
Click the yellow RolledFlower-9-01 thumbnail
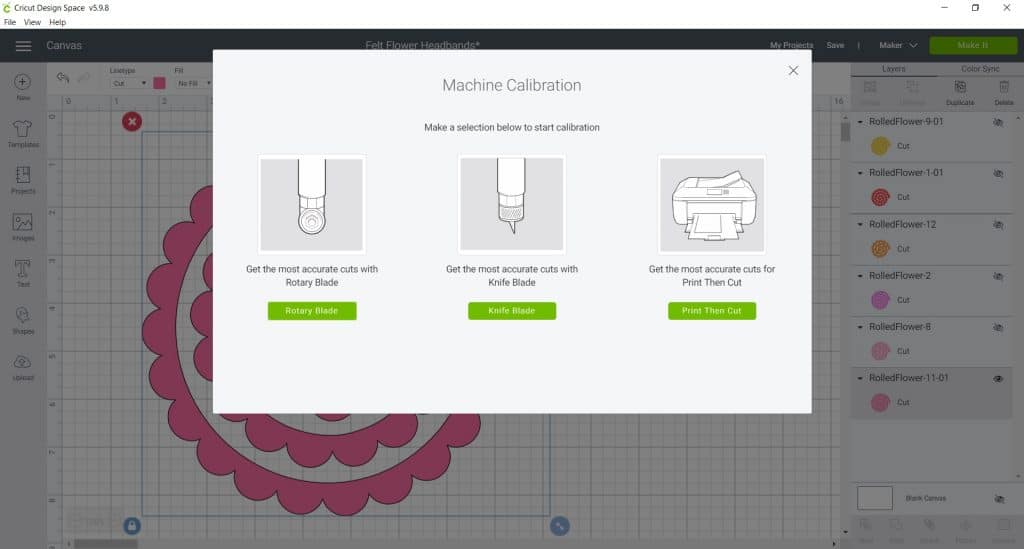[880, 146]
